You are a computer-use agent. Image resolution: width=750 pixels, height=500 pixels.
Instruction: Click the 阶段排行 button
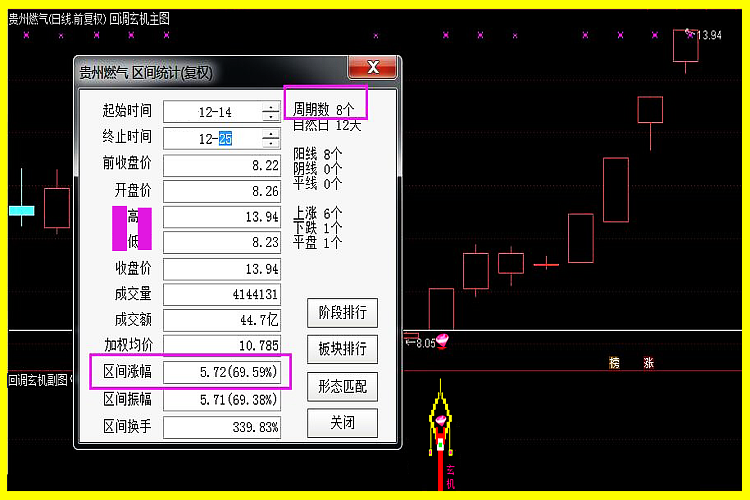(342, 313)
